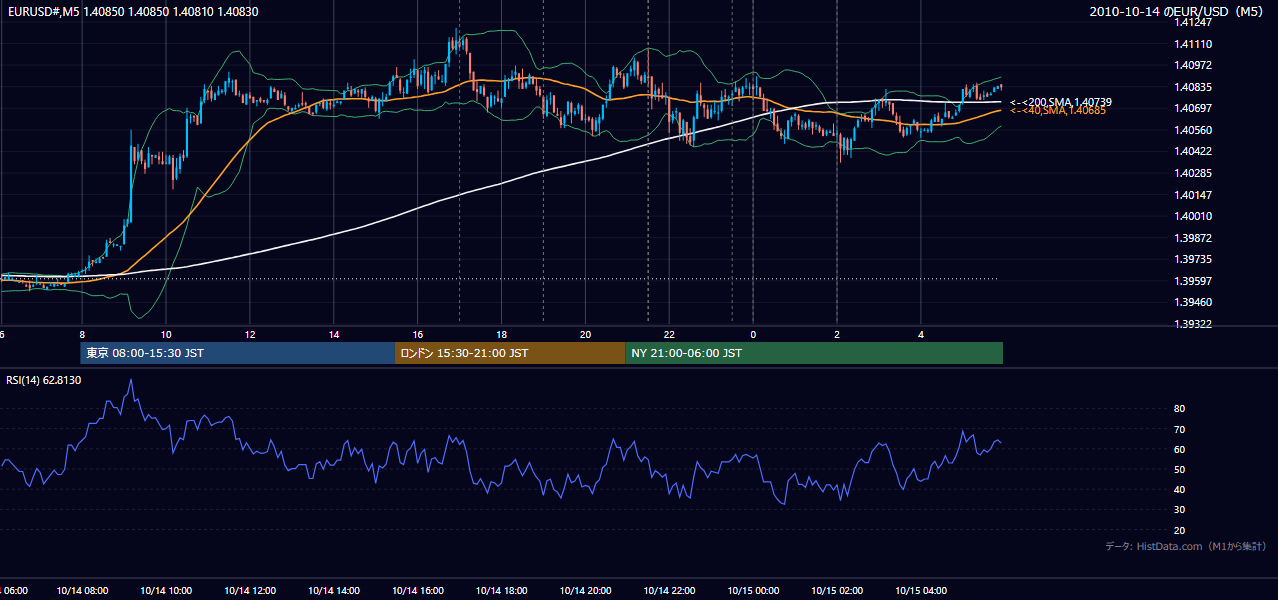Click RSI scale value 60

(1179, 449)
